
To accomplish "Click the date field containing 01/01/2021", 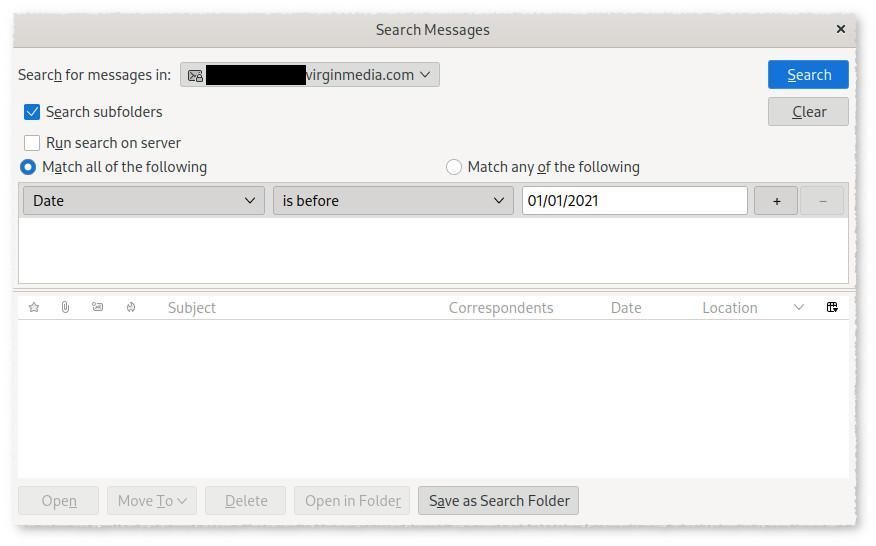I will (634, 201).
